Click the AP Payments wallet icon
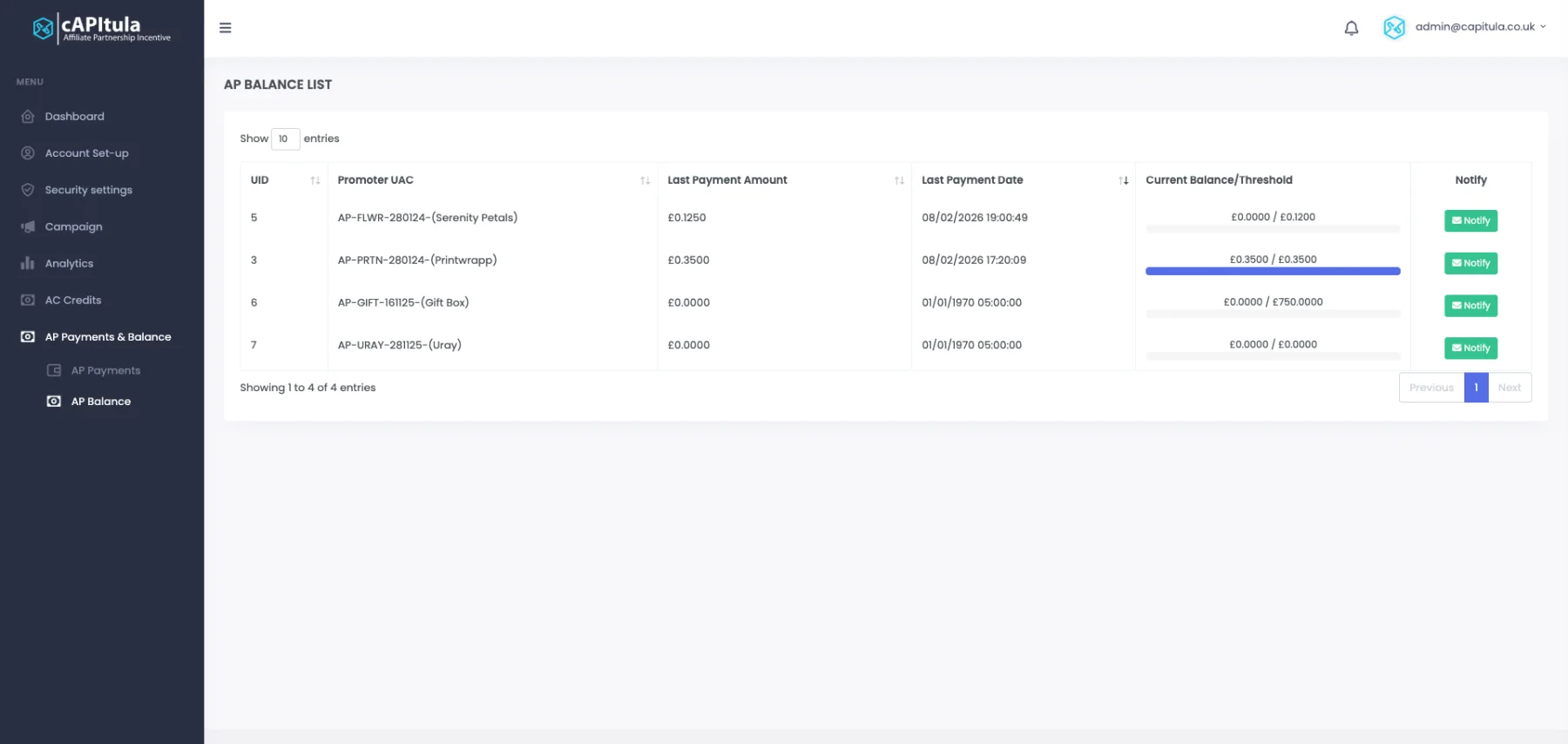 (54, 370)
